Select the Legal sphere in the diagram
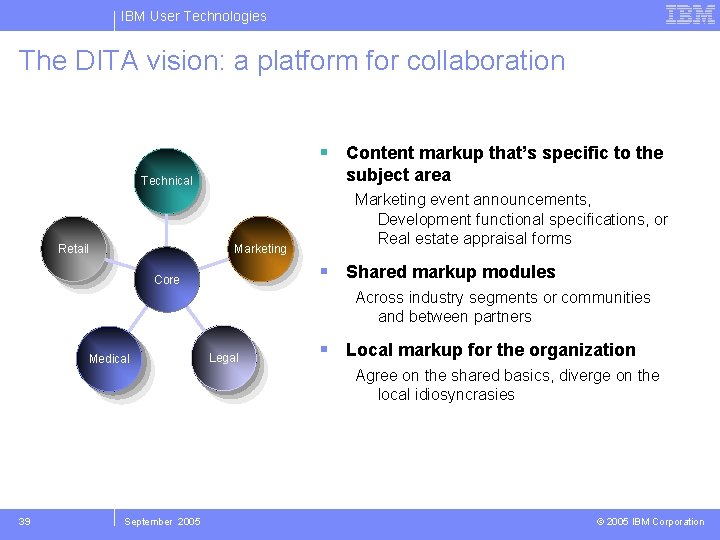Screen dimensions: 720x540 point(224,358)
